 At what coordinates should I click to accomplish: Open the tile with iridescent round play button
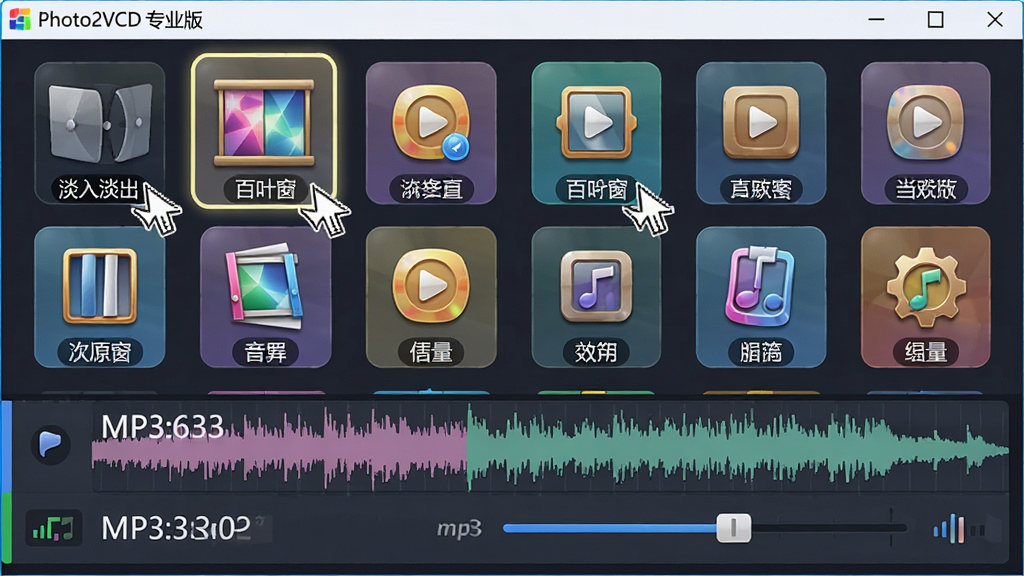click(925, 133)
